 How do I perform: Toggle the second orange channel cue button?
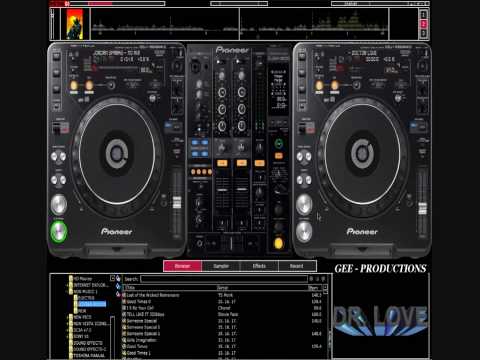241,163
